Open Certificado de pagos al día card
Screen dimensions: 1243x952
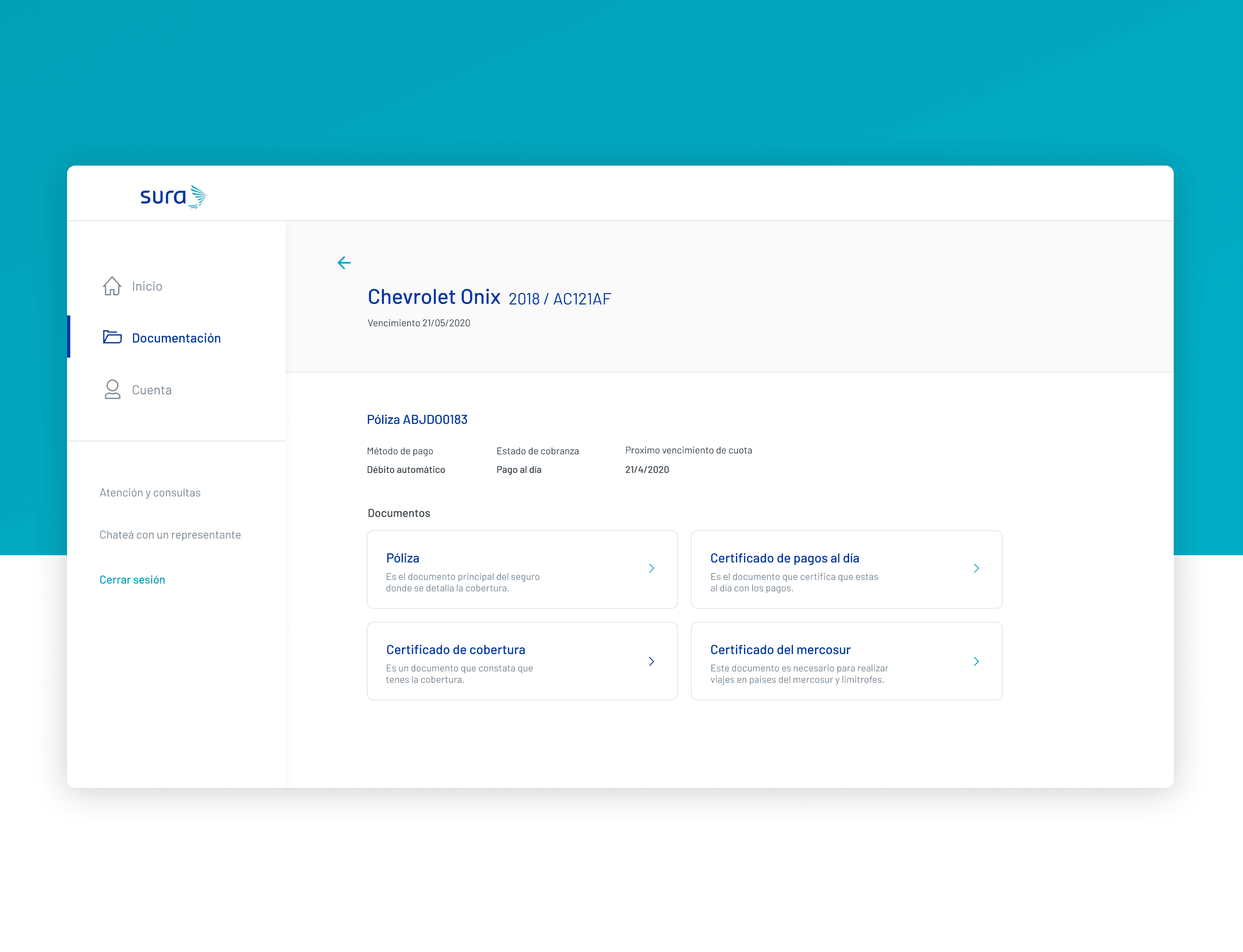pyautogui.click(x=846, y=569)
